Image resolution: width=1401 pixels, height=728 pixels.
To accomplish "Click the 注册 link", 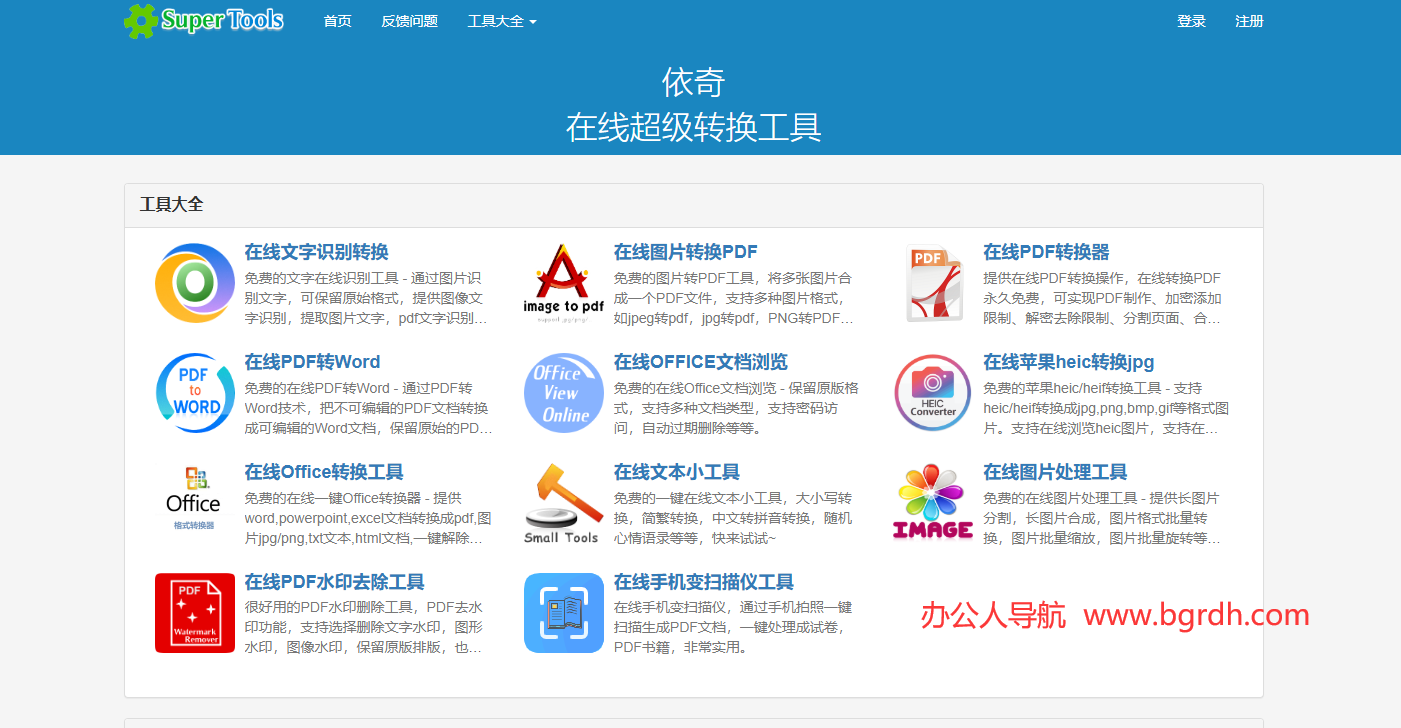I will (1249, 21).
